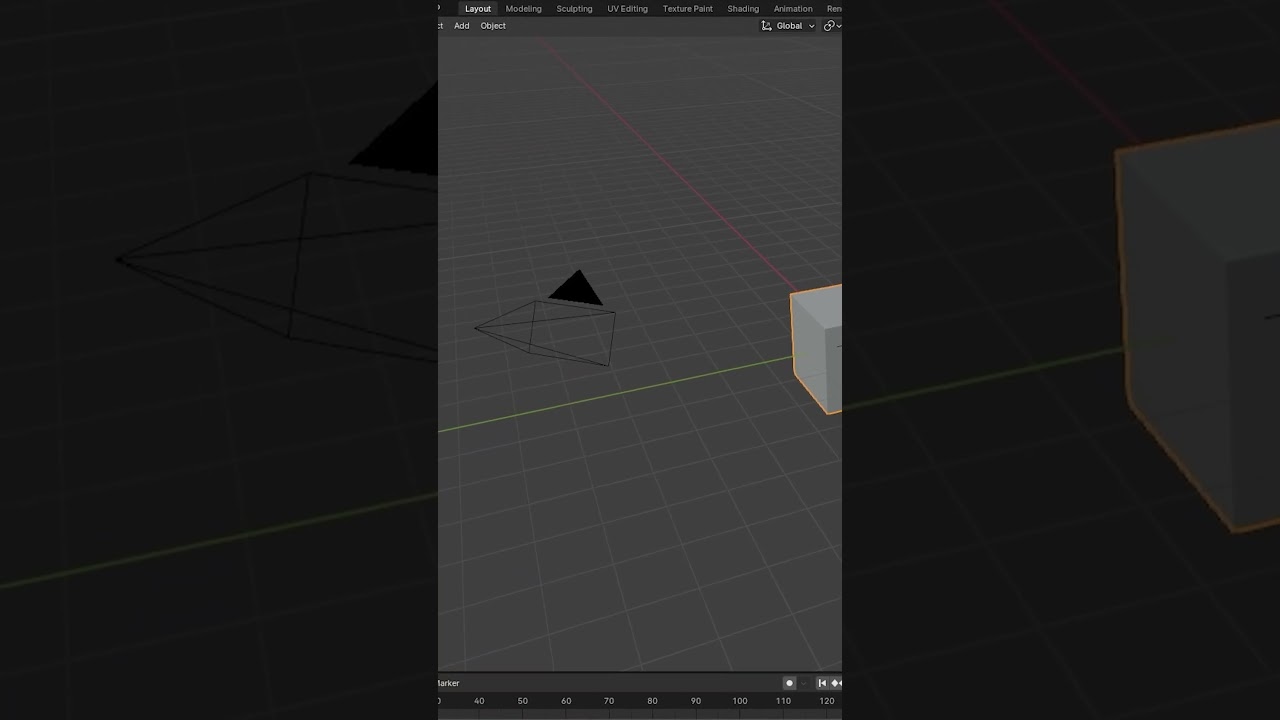Open the timeline Marker menu
The height and width of the screenshot is (720, 1280).
pyautogui.click(x=448, y=683)
